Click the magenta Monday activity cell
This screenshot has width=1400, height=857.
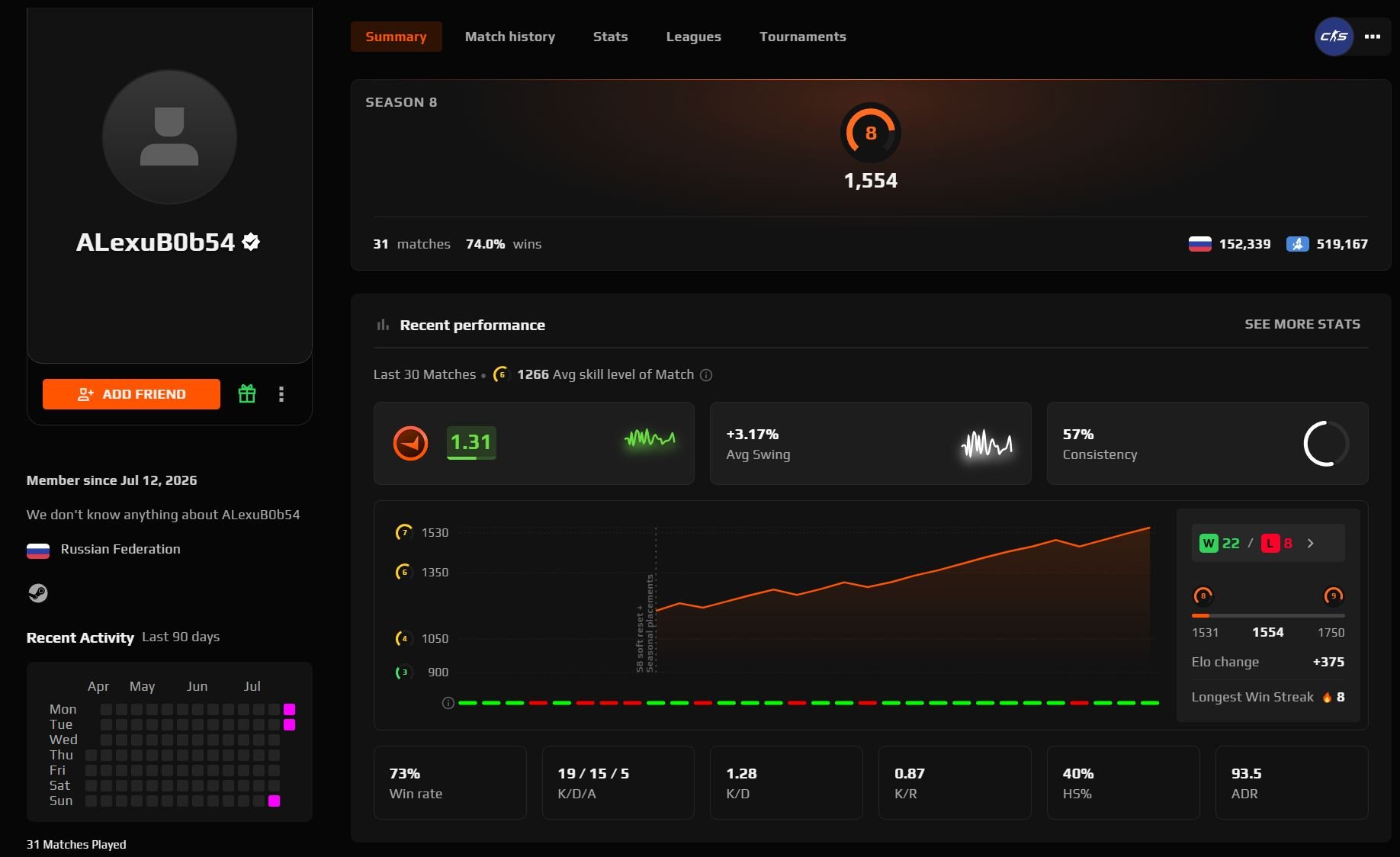point(290,709)
